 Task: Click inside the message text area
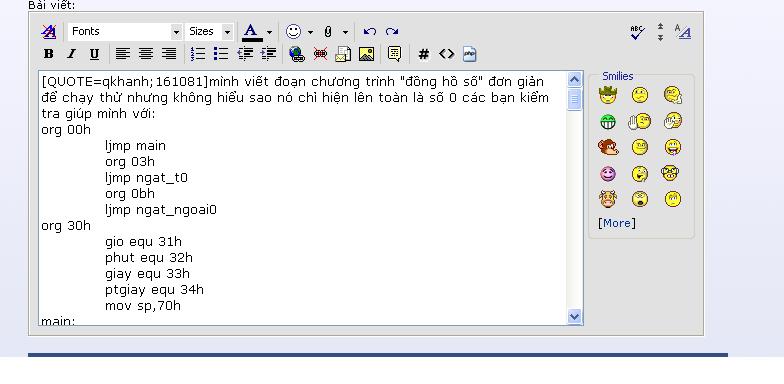point(303,198)
